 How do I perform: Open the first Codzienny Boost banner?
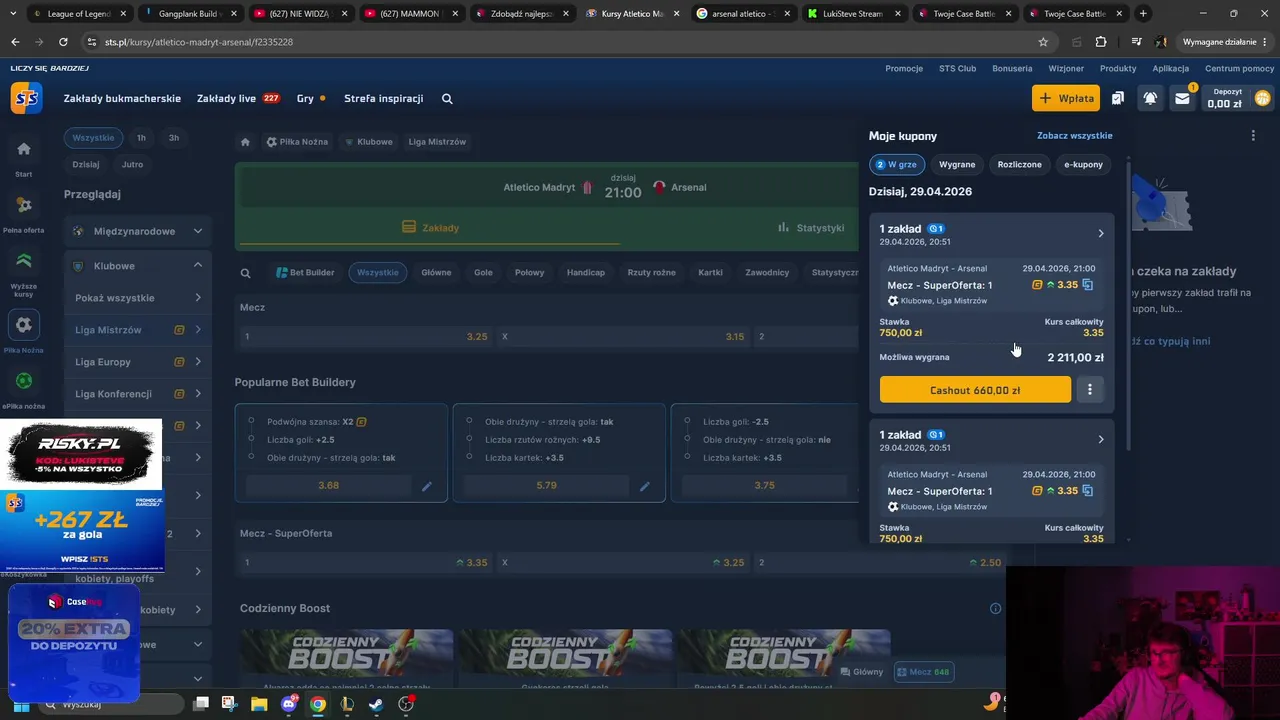click(346, 658)
